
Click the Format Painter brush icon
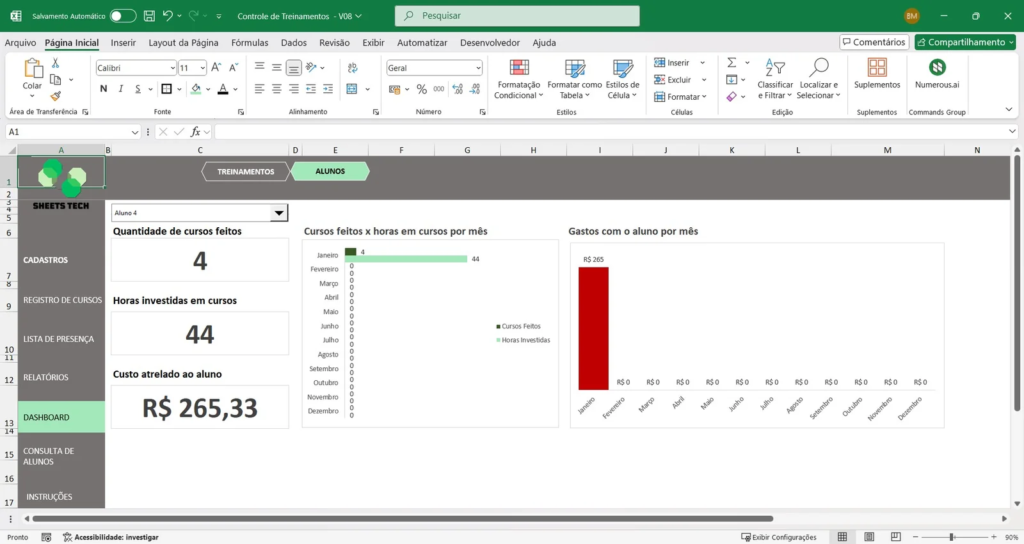56,96
